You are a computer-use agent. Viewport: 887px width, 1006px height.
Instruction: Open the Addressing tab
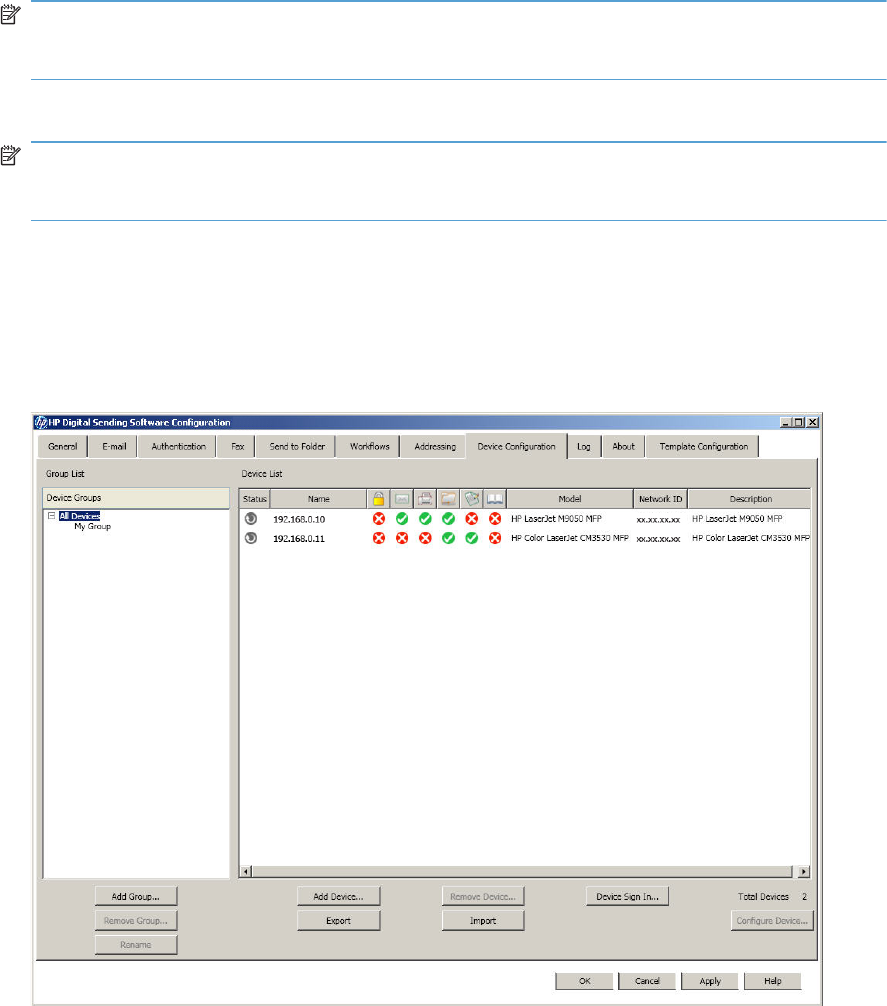[435, 447]
